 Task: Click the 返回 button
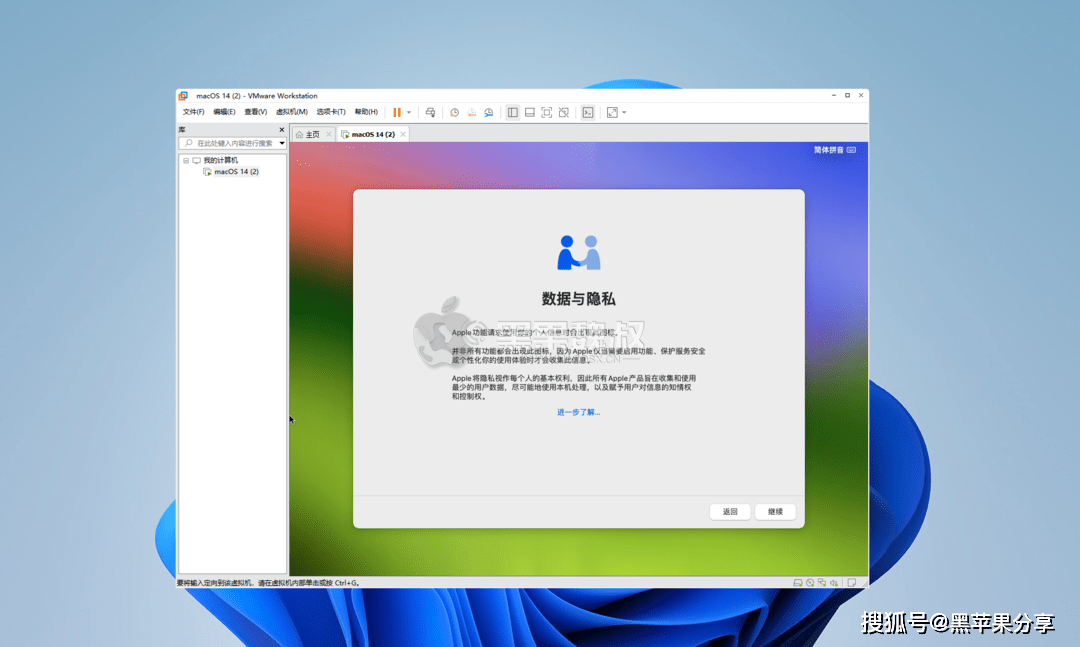click(x=730, y=511)
